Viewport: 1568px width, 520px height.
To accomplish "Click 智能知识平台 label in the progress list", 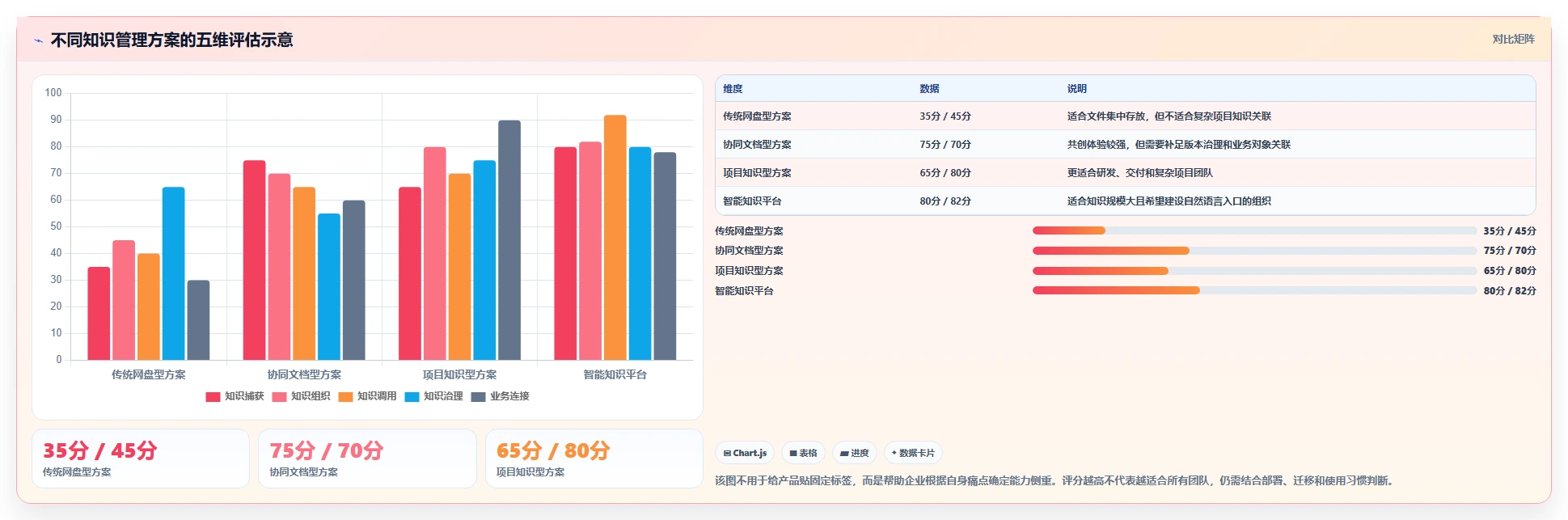I will (x=744, y=291).
